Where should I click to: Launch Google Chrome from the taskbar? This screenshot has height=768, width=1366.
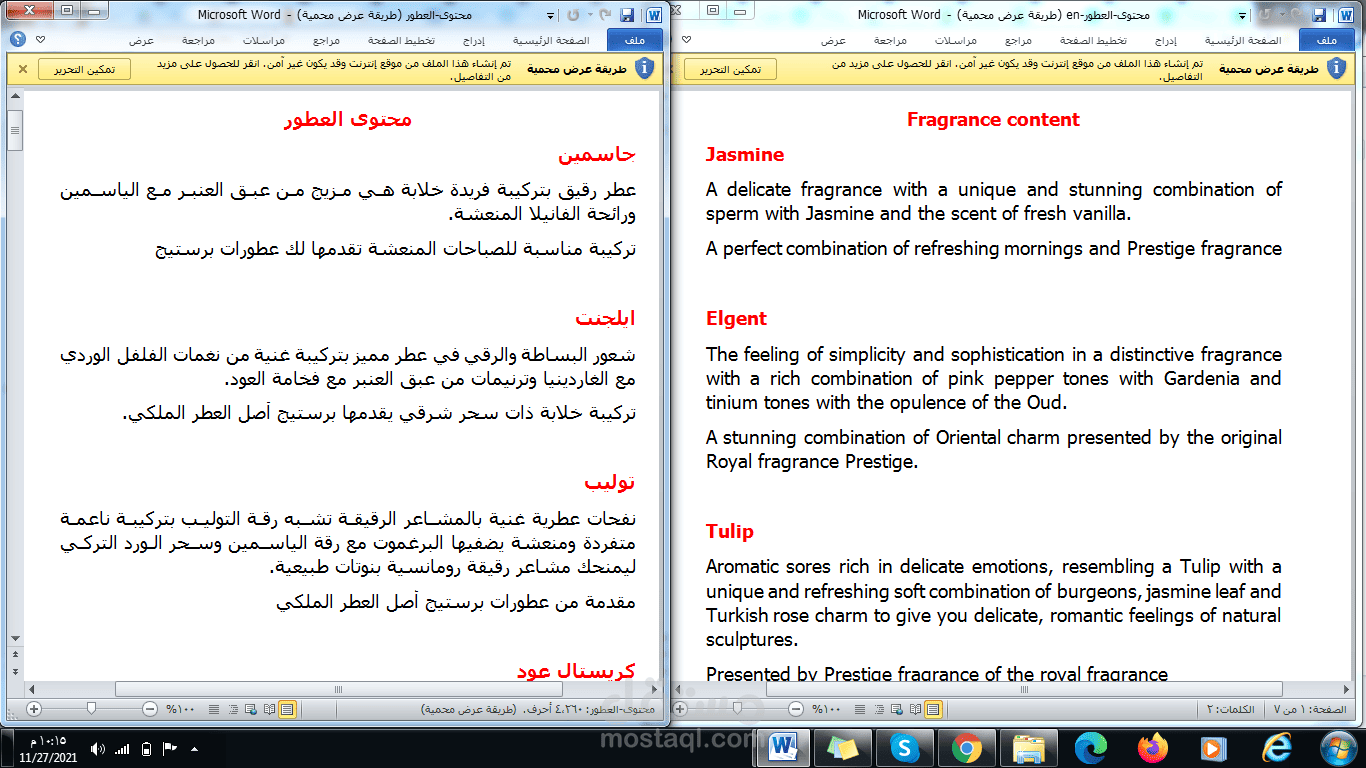966,747
